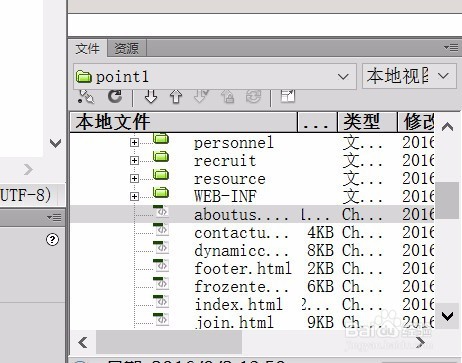Select the frozente file name
462x363 pixels.
click(241, 287)
